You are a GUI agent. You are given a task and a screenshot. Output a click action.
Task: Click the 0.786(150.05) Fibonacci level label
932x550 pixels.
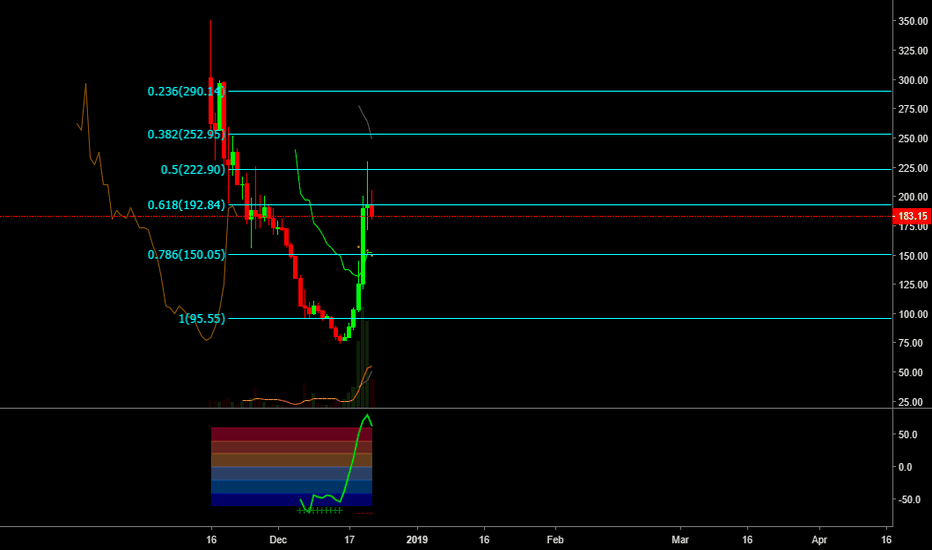pos(187,254)
